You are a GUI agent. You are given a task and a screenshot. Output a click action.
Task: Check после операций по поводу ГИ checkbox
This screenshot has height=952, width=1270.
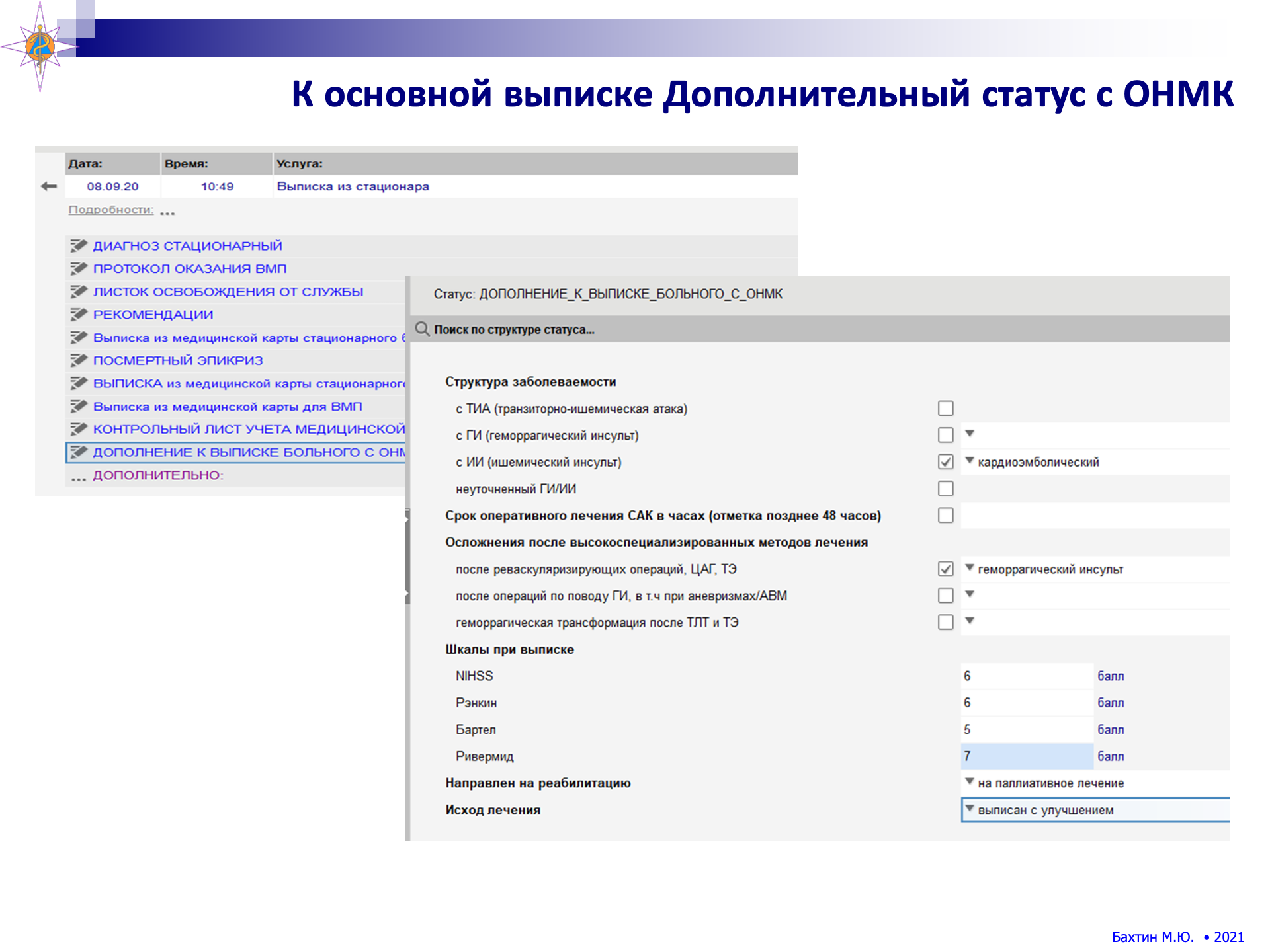tap(946, 596)
